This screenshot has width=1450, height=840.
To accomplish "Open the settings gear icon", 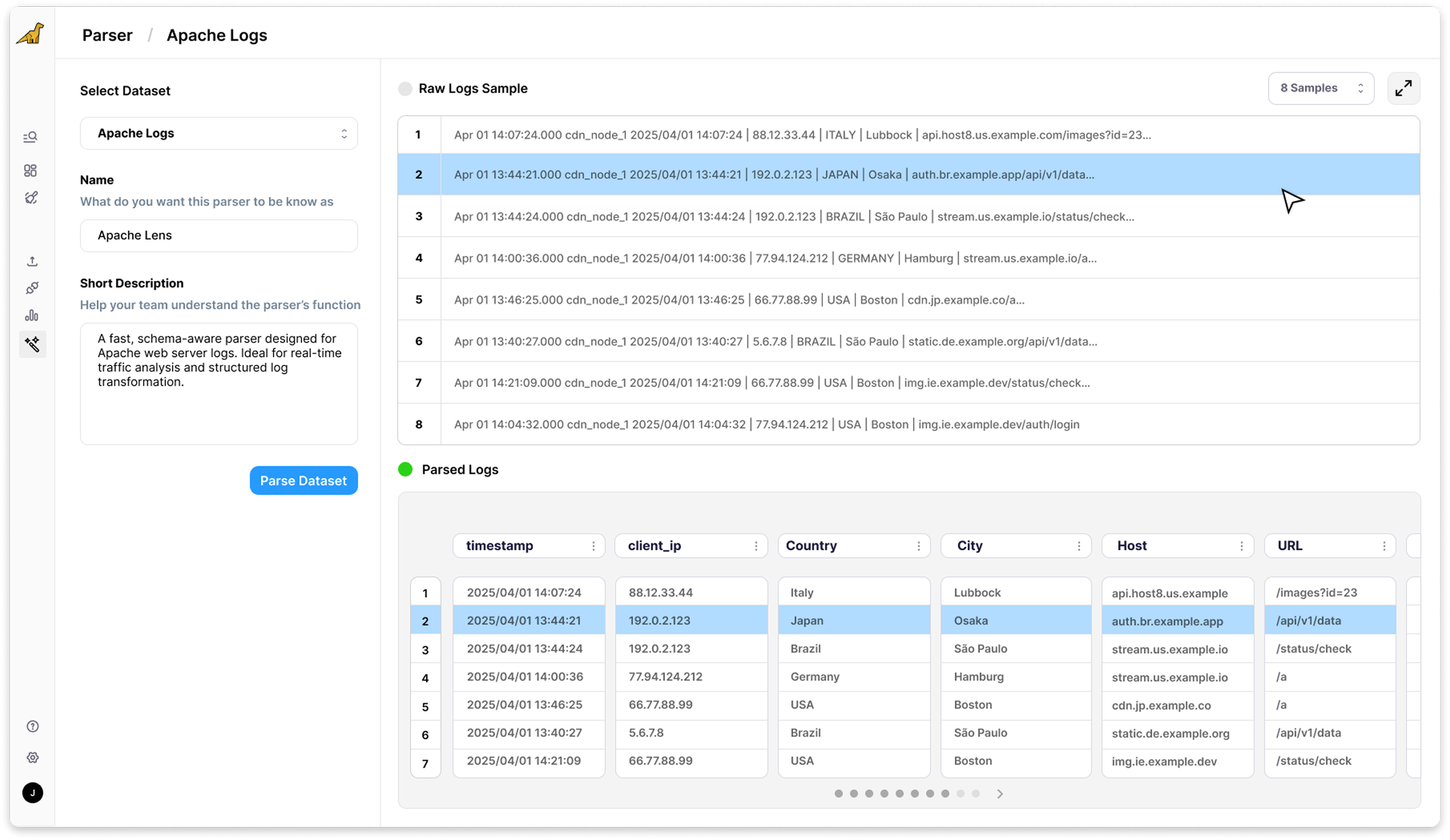I will [x=33, y=757].
